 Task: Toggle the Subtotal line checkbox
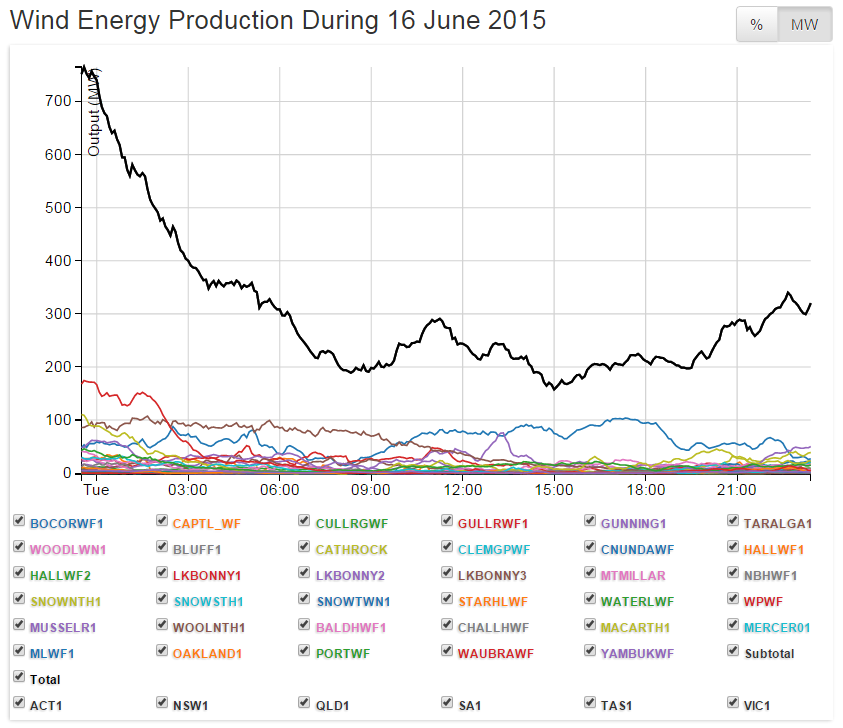coord(734,652)
